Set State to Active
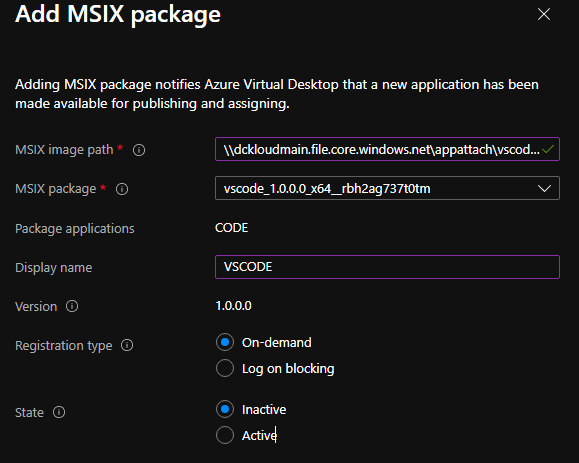 tap(225, 435)
